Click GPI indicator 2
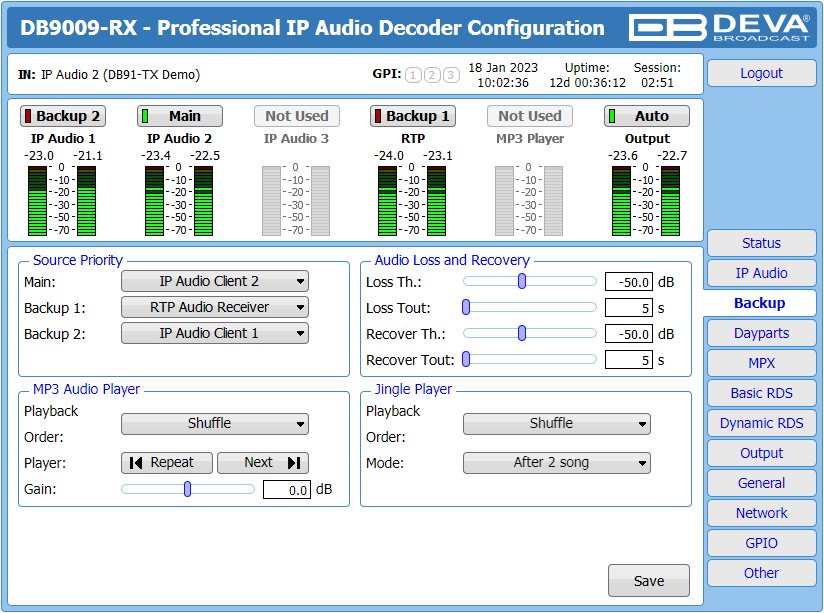Image resolution: width=824 pixels, height=613 pixels. (x=432, y=75)
